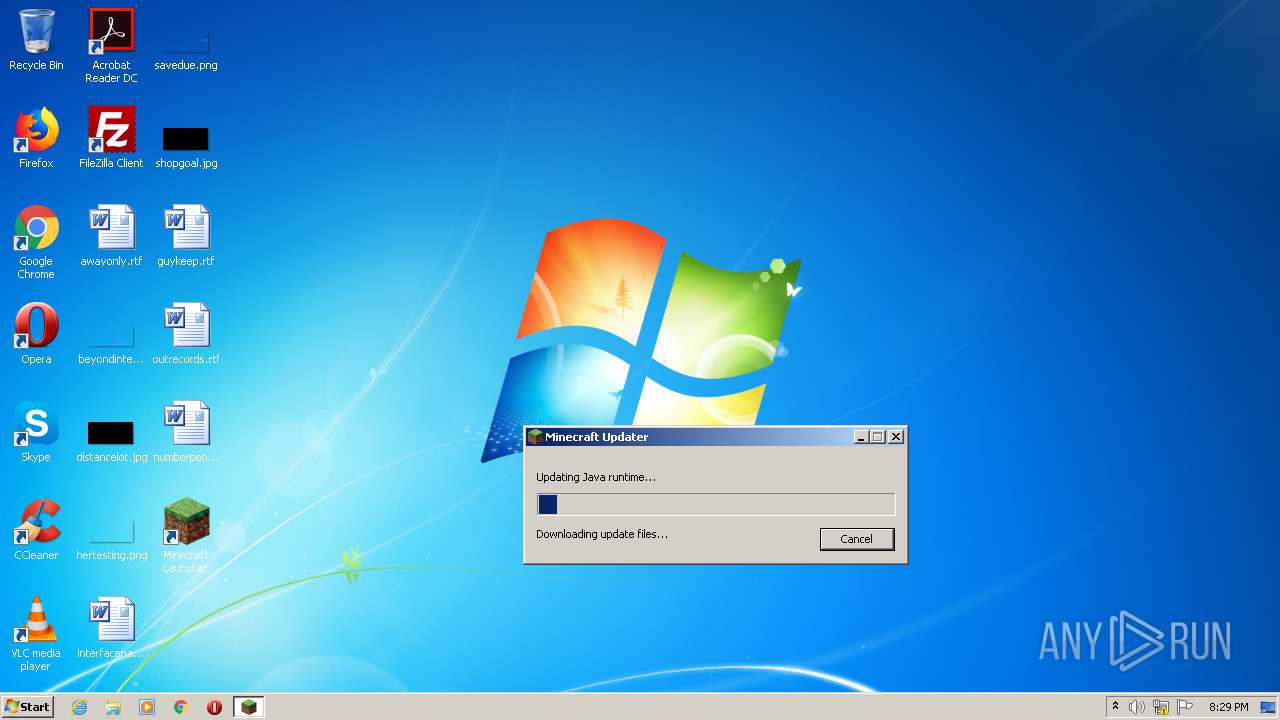Image resolution: width=1280 pixels, height=720 pixels.
Task: Open Windows Explorer folder in taskbar
Action: pos(113,707)
